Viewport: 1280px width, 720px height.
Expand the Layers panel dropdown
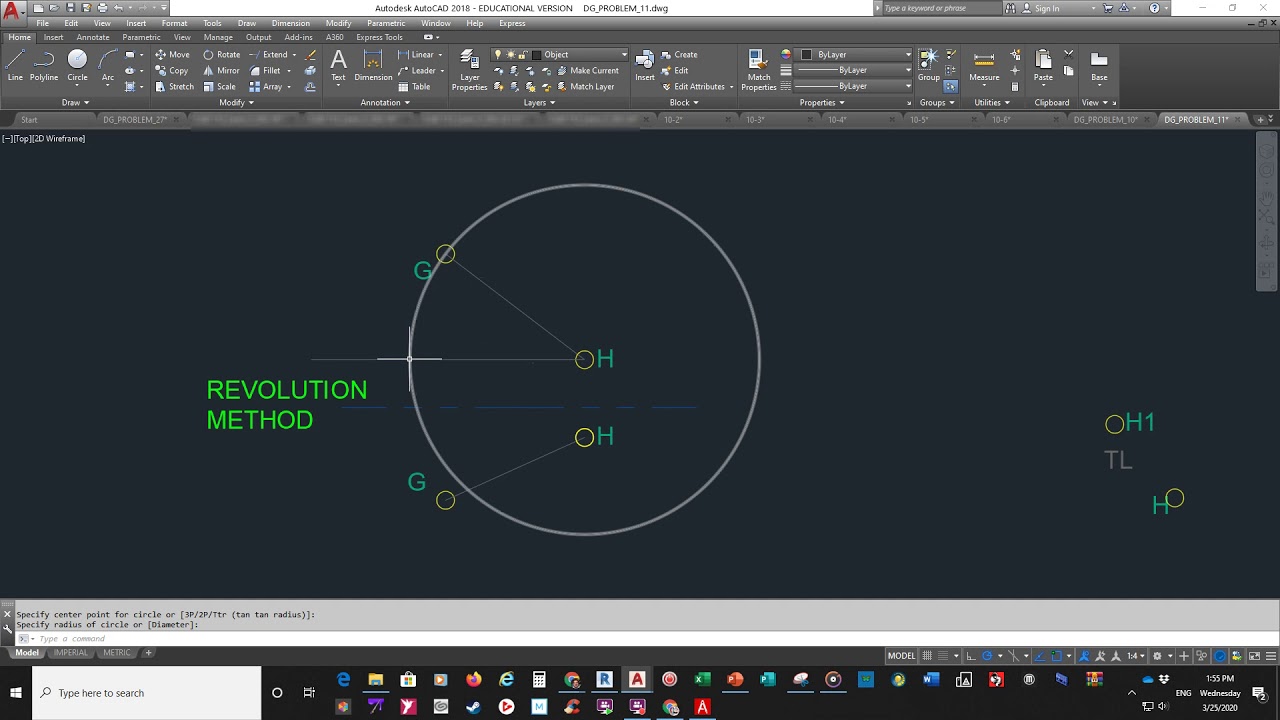coord(539,102)
